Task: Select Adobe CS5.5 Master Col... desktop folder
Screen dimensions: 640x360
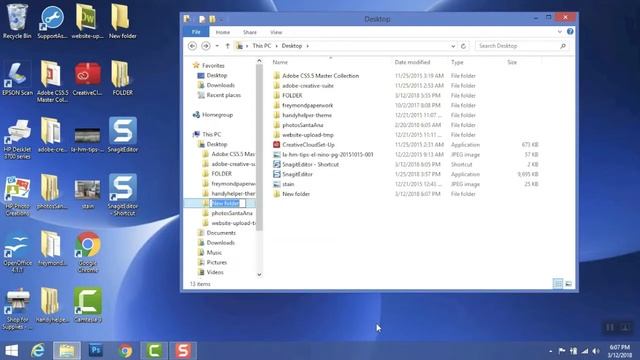Action: tap(52, 81)
